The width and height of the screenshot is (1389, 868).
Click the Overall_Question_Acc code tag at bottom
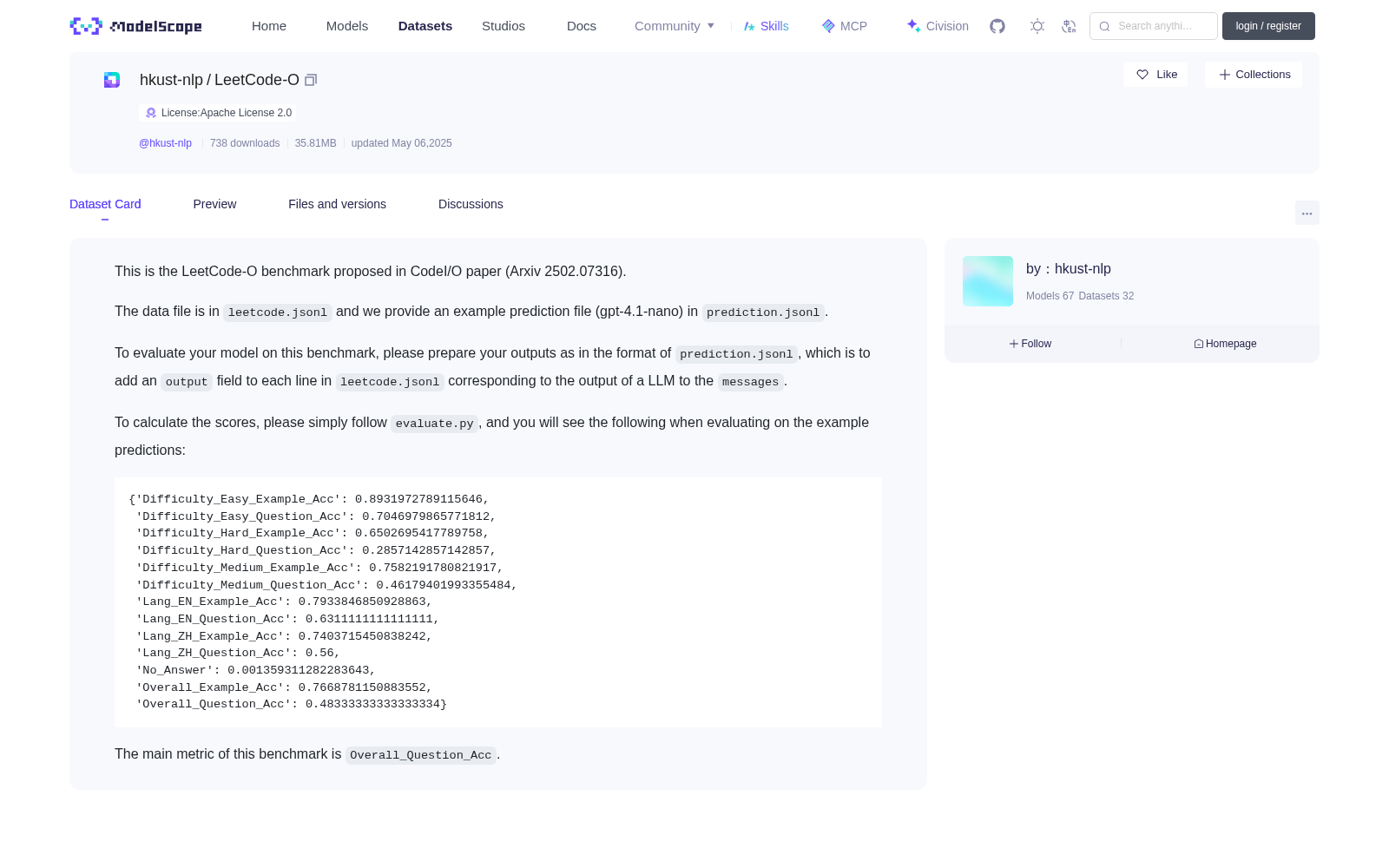[421, 755]
